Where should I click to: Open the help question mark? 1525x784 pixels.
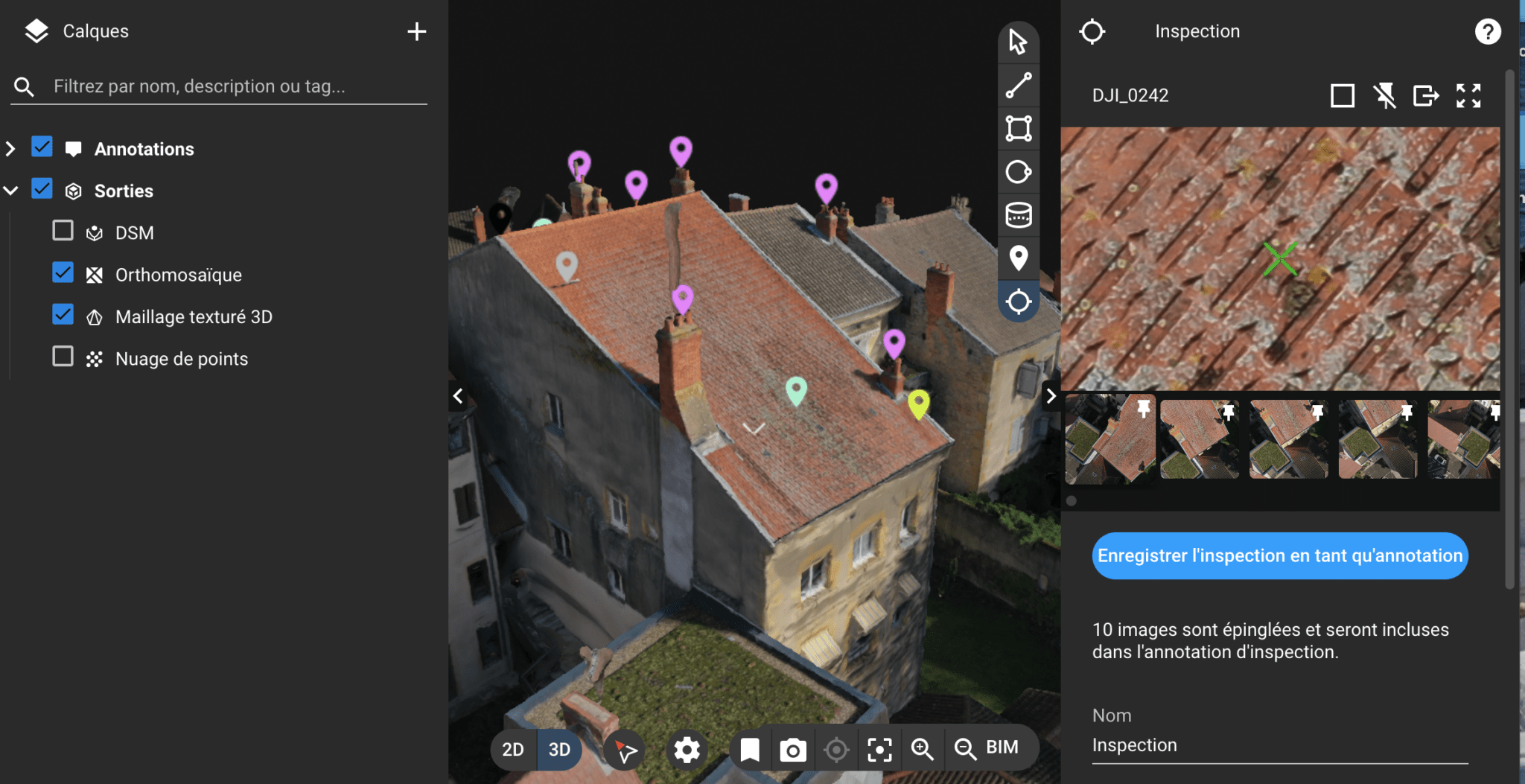pos(1487,31)
